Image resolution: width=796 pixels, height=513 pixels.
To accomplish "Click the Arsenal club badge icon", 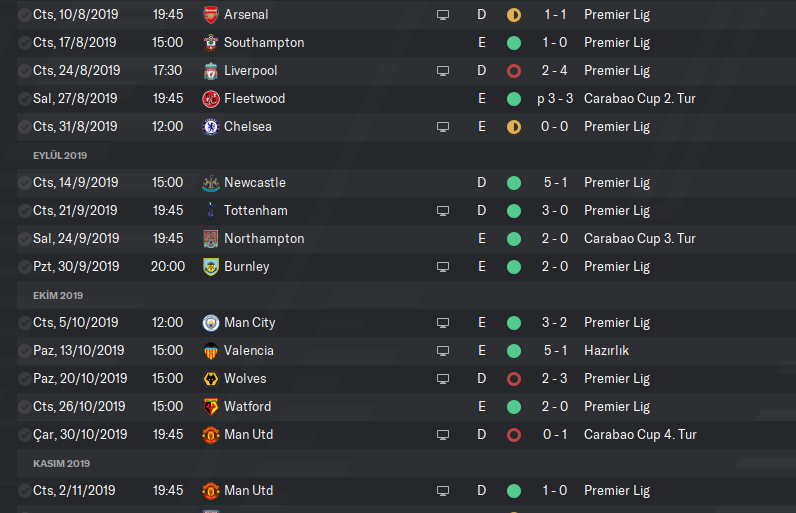I will click(211, 15).
